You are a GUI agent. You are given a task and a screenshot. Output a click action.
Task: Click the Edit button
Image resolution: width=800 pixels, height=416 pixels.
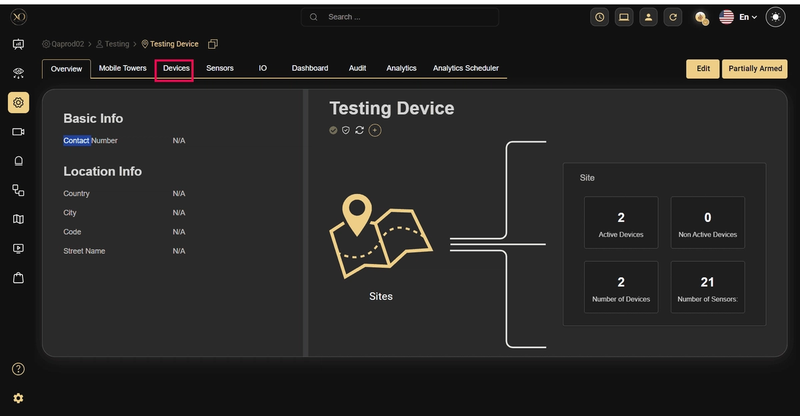tap(703, 69)
